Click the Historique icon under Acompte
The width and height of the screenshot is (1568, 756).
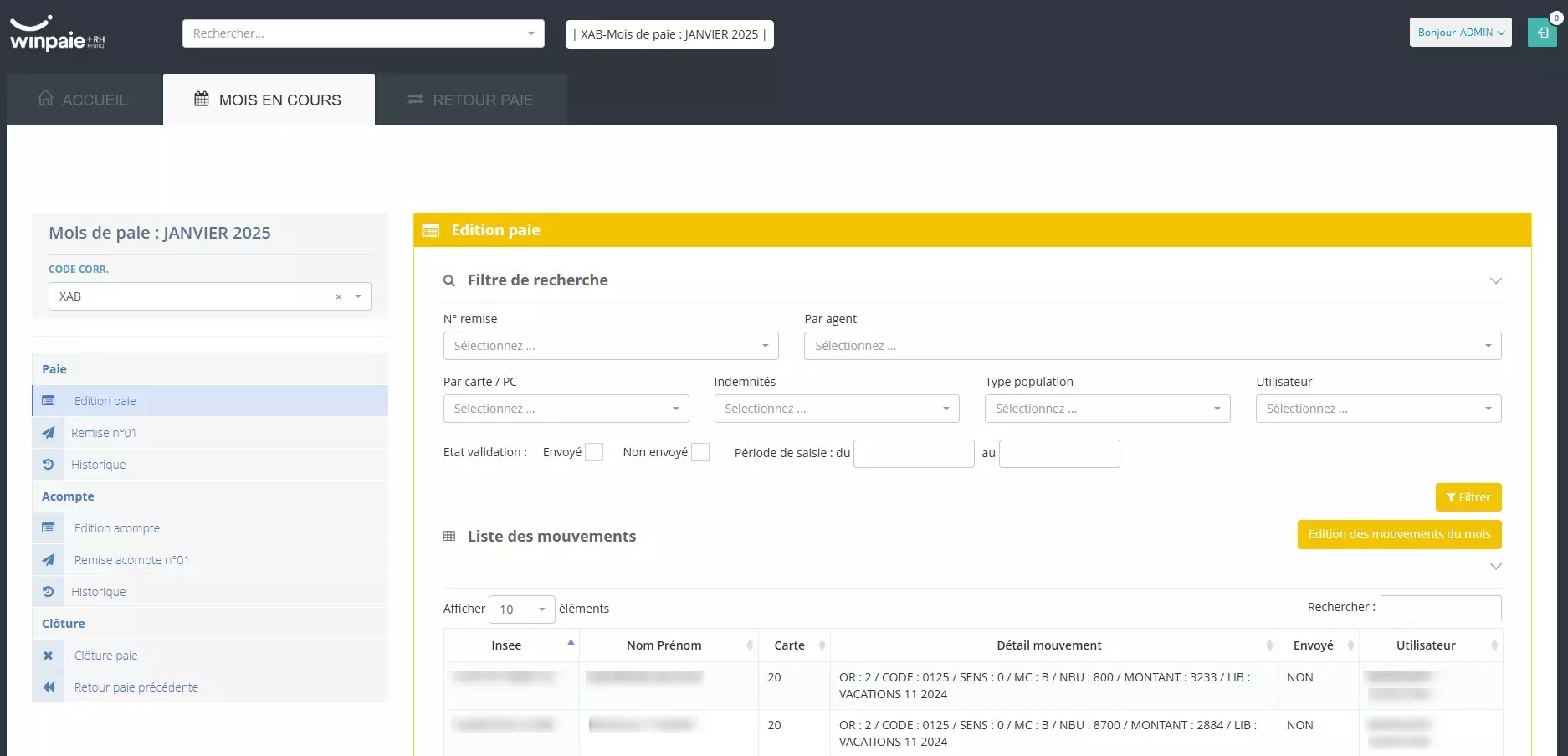(49, 592)
